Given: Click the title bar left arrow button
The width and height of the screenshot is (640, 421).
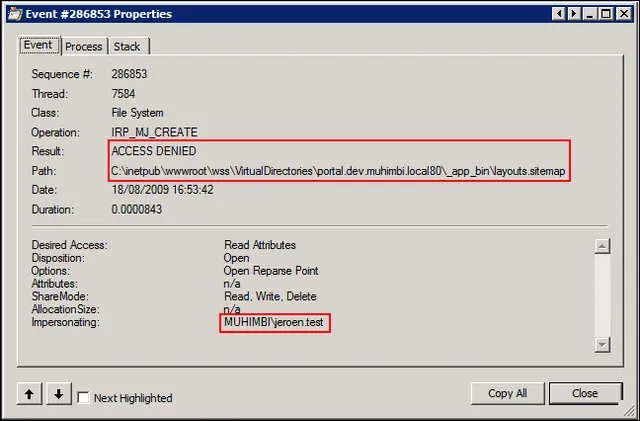Looking at the screenshot, I should click(559, 14).
